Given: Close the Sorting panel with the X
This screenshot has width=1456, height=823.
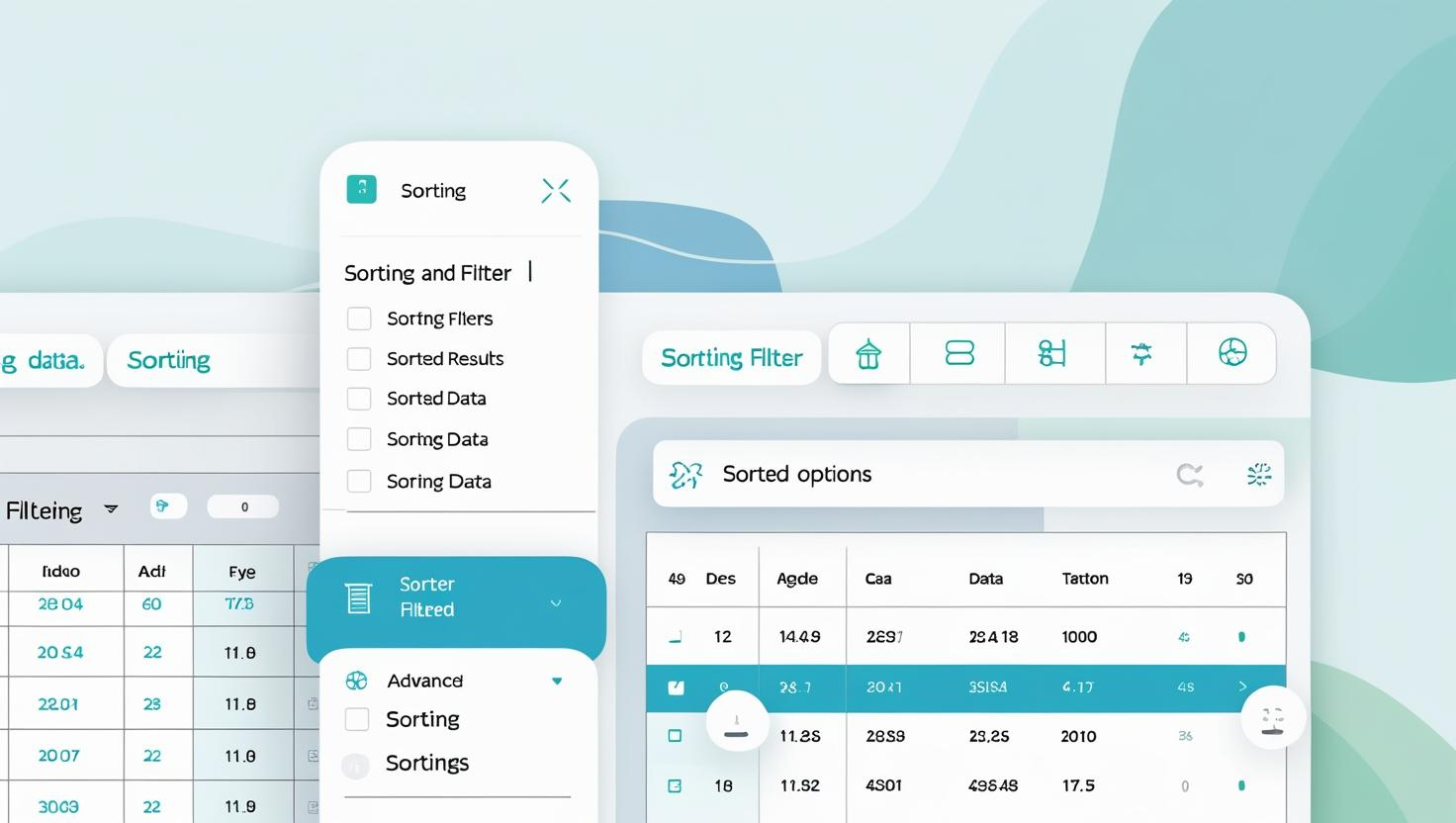Looking at the screenshot, I should (556, 191).
